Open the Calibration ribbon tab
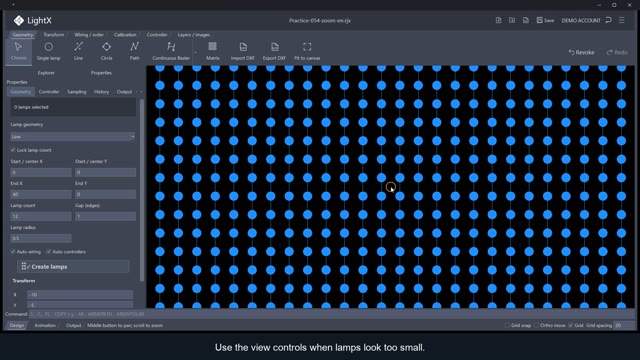 point(125,35)
